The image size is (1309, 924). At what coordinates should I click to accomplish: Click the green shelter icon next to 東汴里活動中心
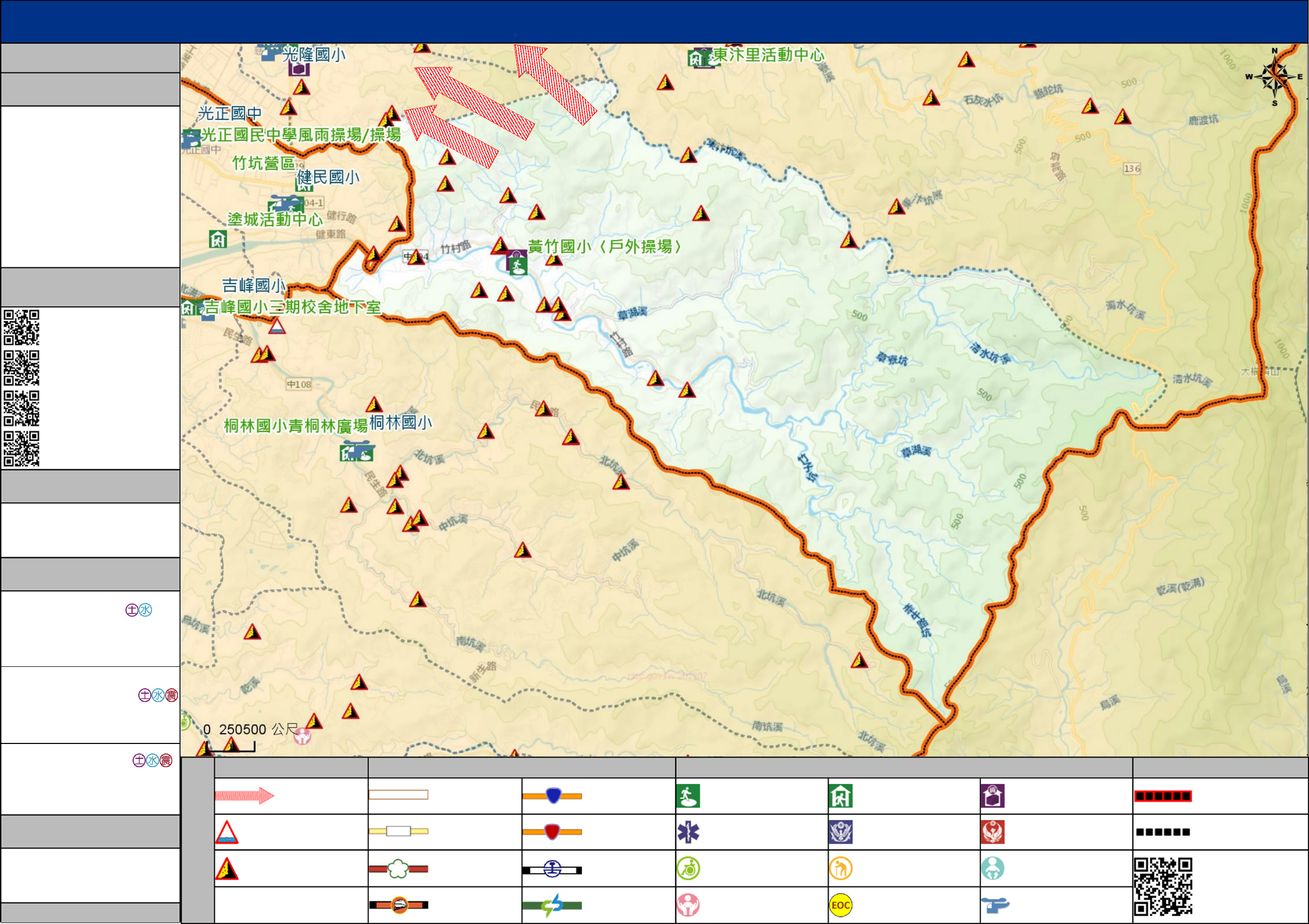coord(696,58)
